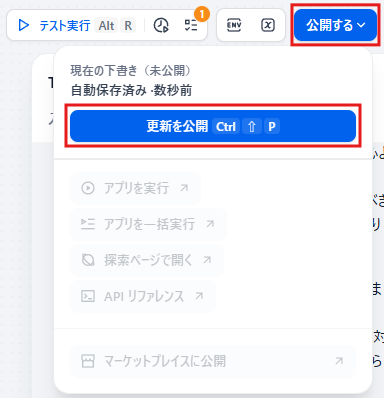Select アプリを実行 menu entry
384x398 pixels.
pyautogui.click(x=135, y=188)
